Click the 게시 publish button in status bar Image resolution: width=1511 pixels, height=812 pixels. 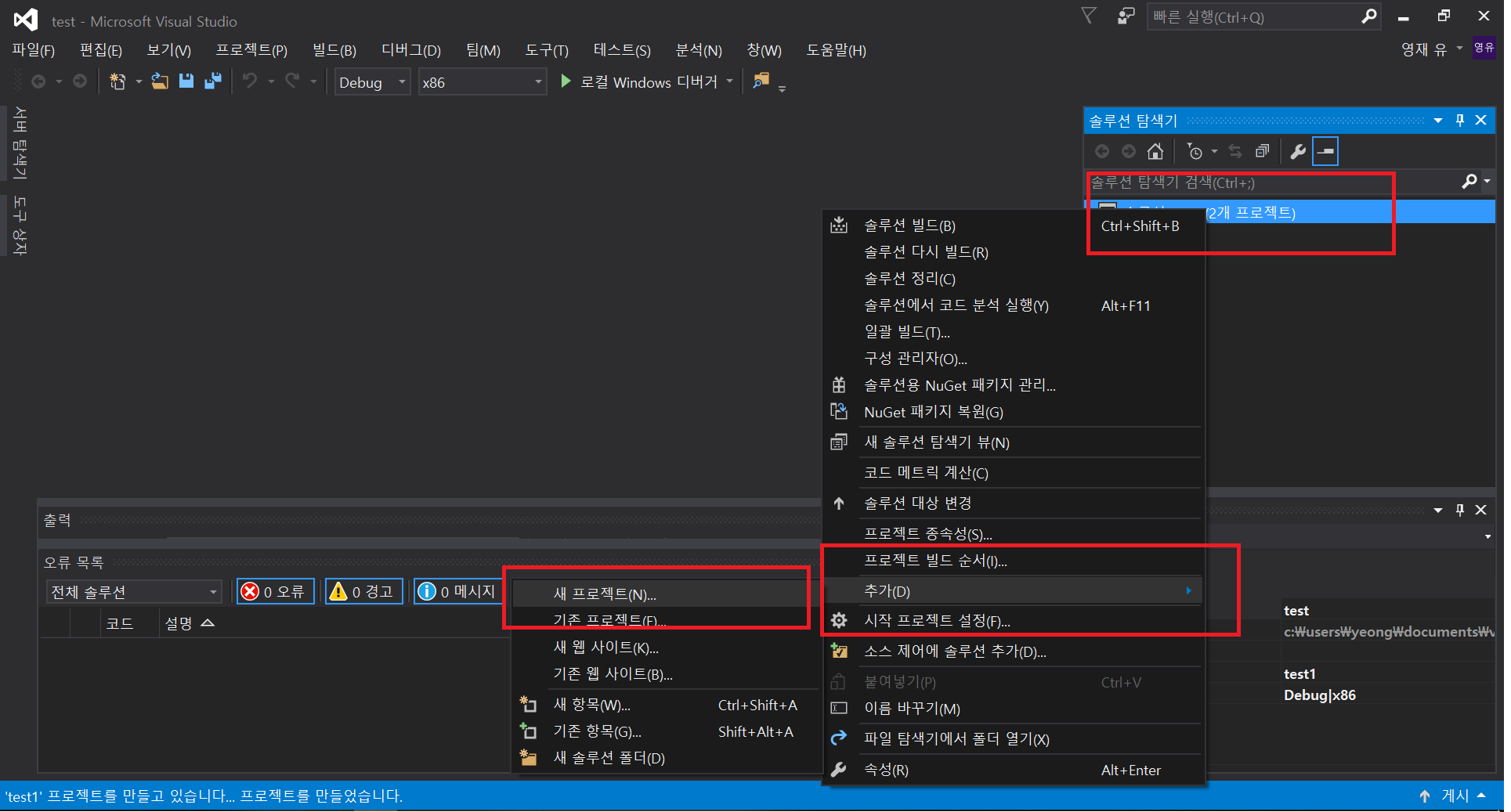(x=1452, y=796)
